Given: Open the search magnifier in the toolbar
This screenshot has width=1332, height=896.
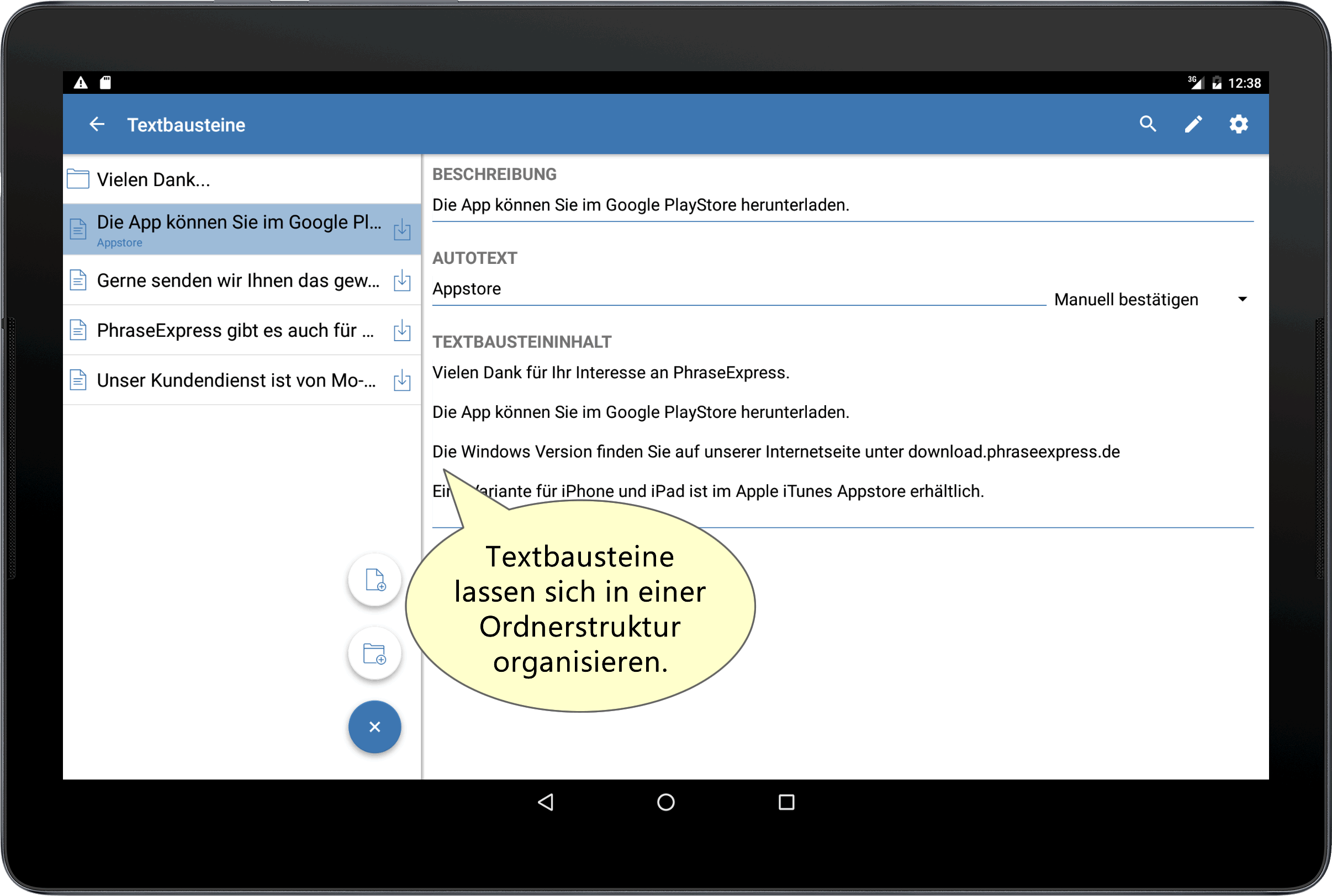Looking at the screenshot, I should (1148, 124).
